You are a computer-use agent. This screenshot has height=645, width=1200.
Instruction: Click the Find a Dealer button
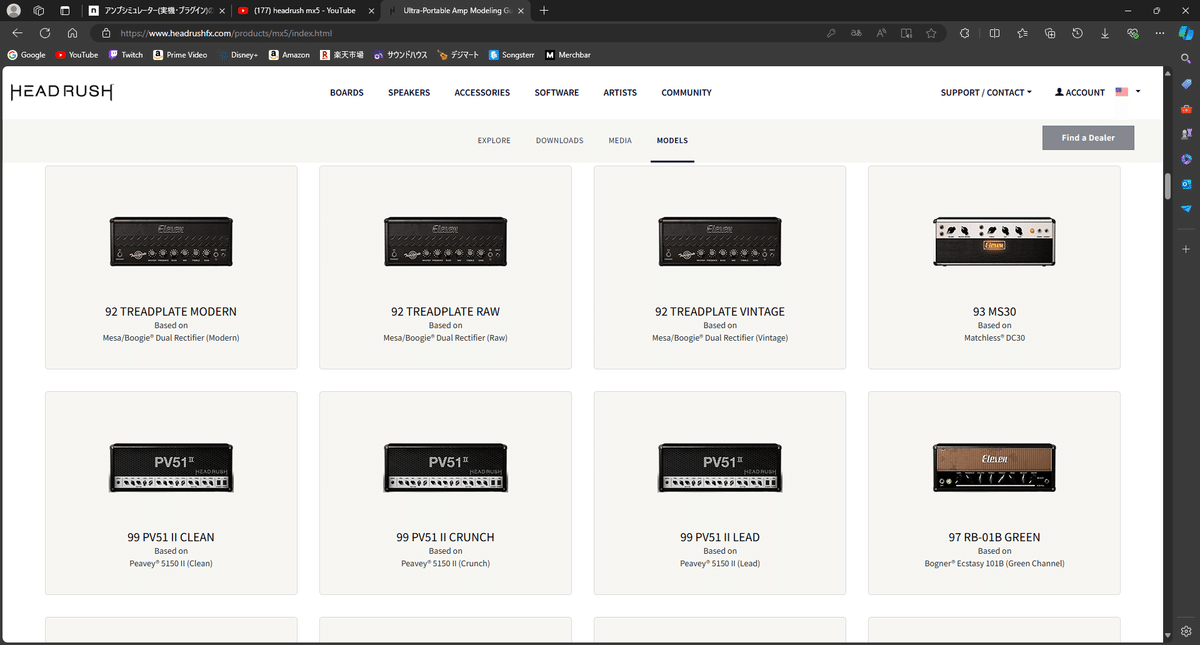[x=1088, y=137]
